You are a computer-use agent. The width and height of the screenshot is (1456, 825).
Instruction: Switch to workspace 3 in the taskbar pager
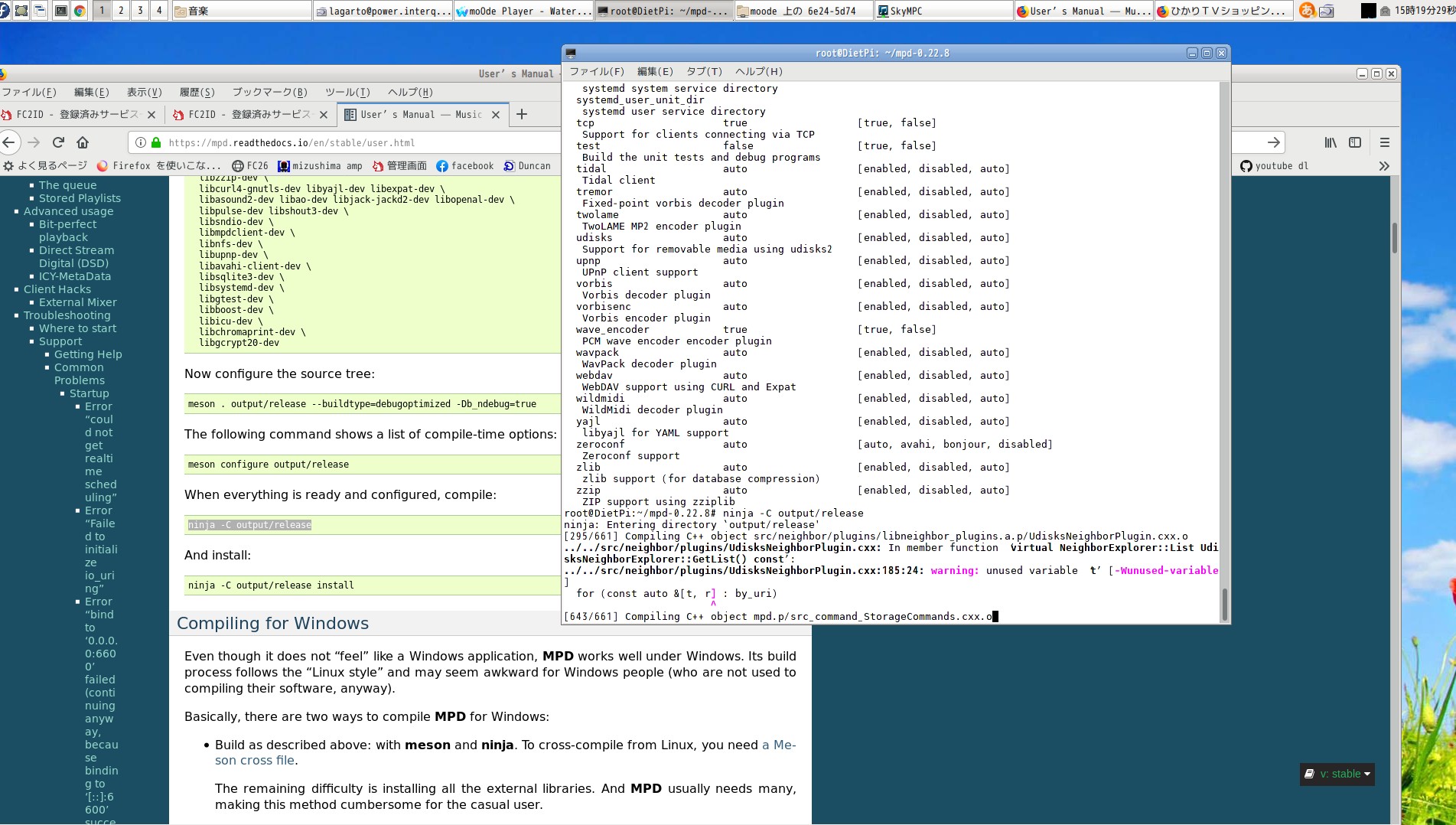139,10
